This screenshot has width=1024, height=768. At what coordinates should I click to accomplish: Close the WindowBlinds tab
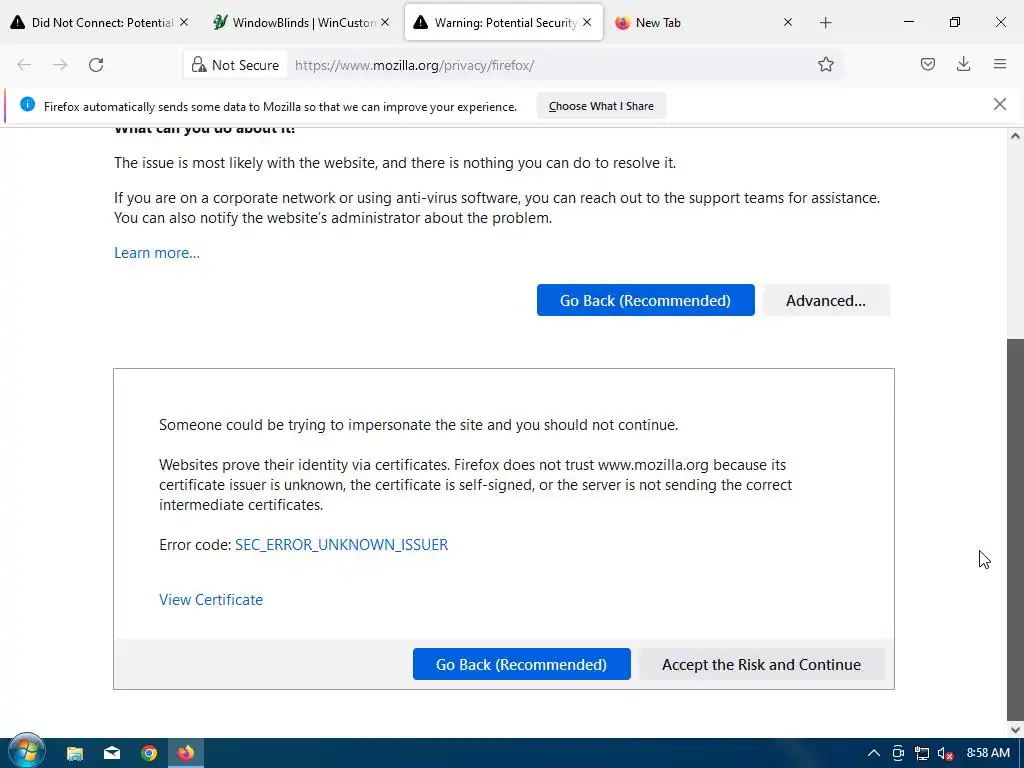tap(385, 22)
